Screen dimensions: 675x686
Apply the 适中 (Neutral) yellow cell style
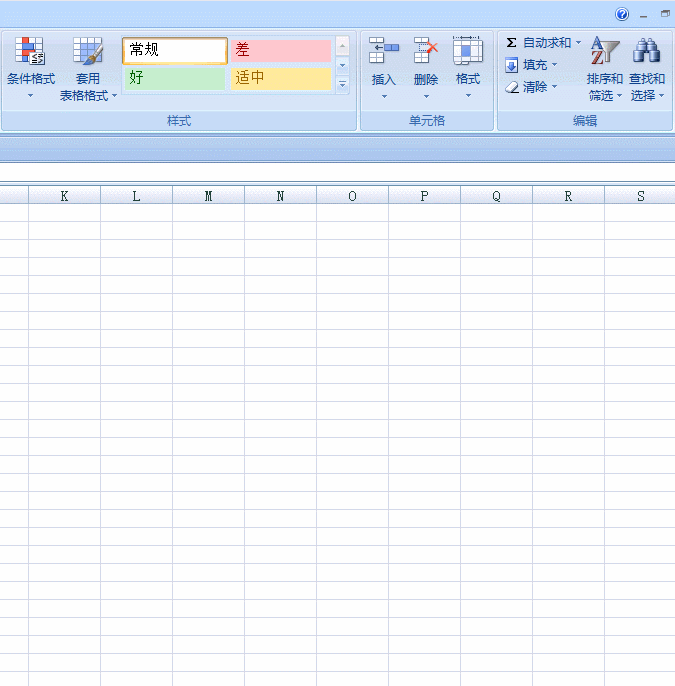(281, 78)
